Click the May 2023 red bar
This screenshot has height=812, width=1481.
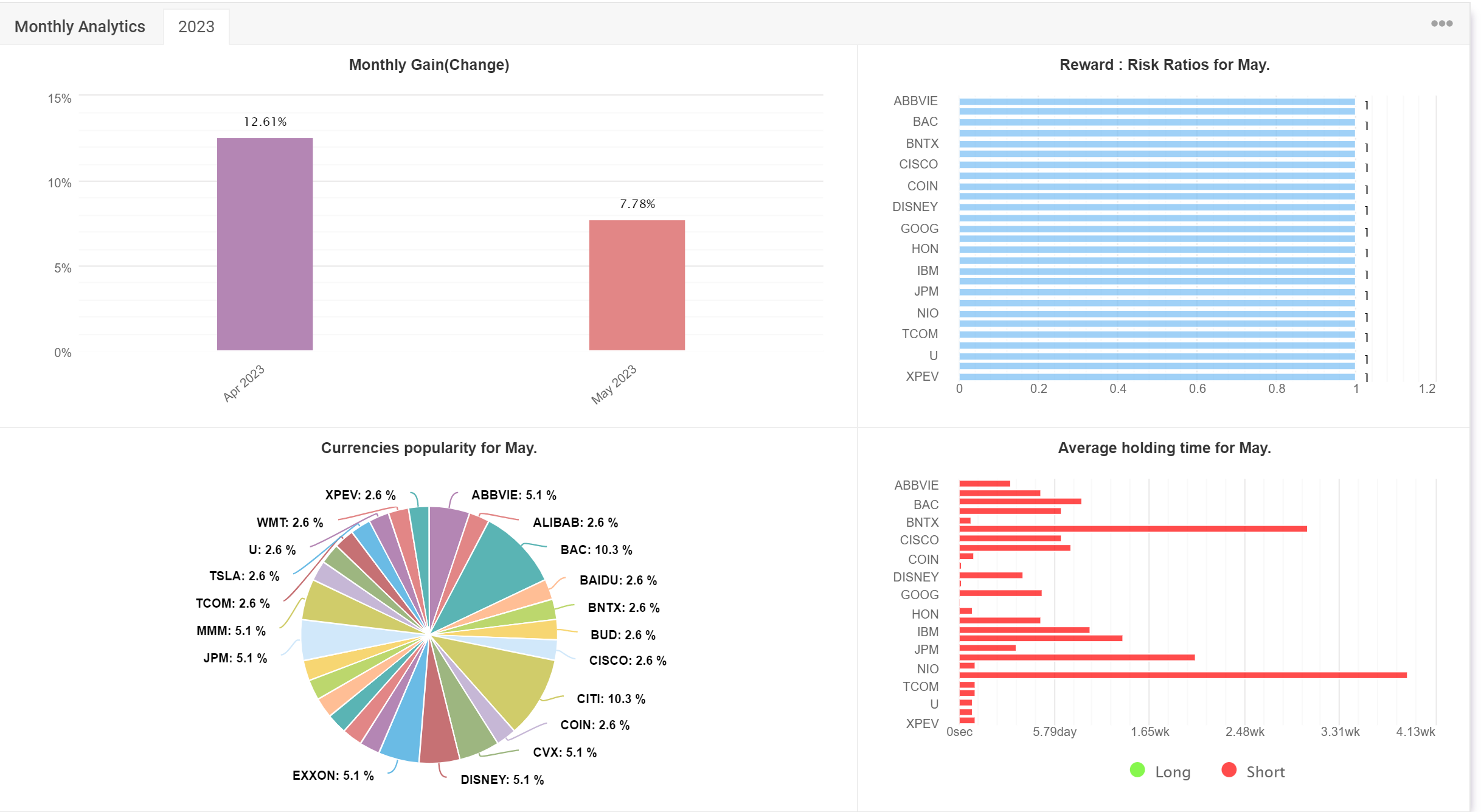(637, 285)
